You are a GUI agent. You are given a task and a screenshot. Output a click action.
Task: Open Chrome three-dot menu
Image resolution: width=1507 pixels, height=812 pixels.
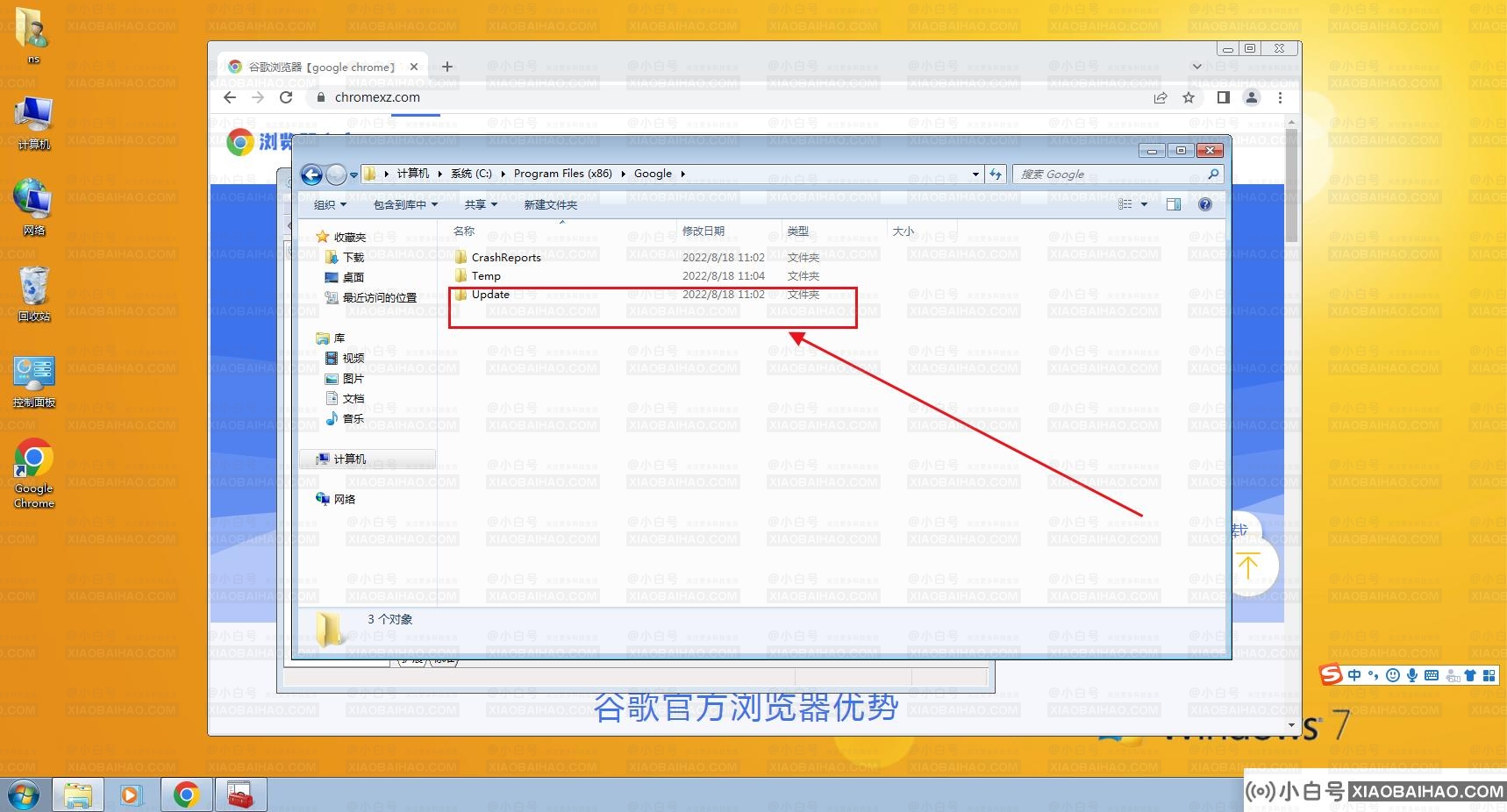pos(1280,97)
